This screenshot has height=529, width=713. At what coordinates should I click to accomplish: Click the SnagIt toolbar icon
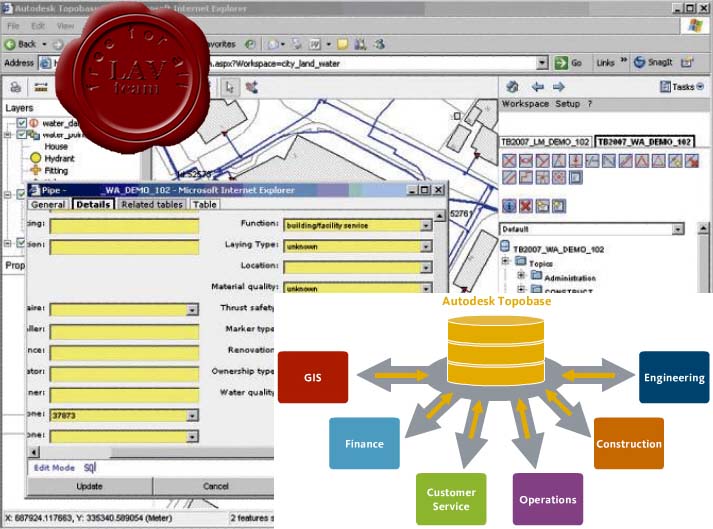tap(653, 62)
